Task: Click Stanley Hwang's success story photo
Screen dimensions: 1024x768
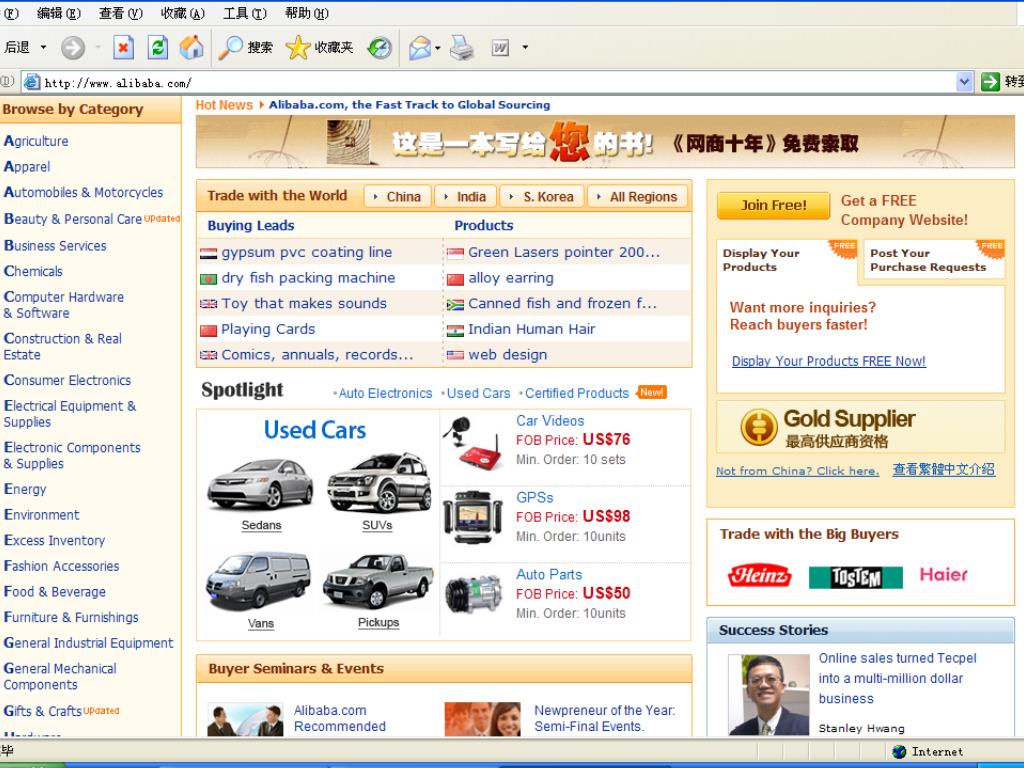Action: [769, 695]
